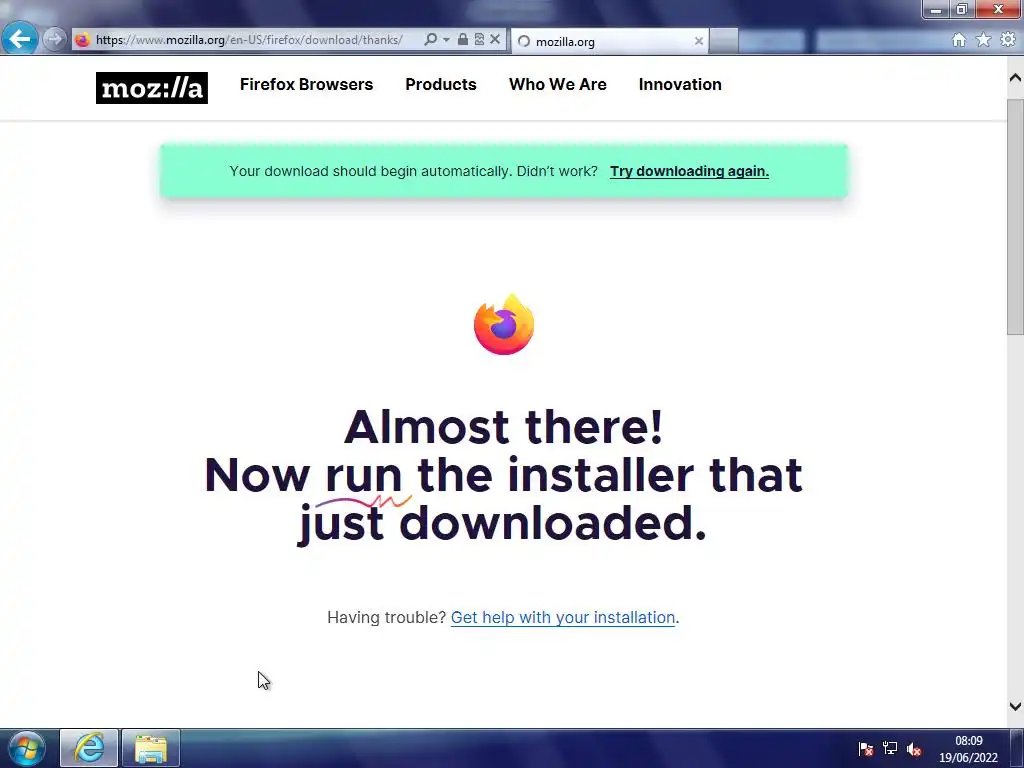1024x768 pixels.
Task: Open the Tools gear menu
Action: [1008, 40]
